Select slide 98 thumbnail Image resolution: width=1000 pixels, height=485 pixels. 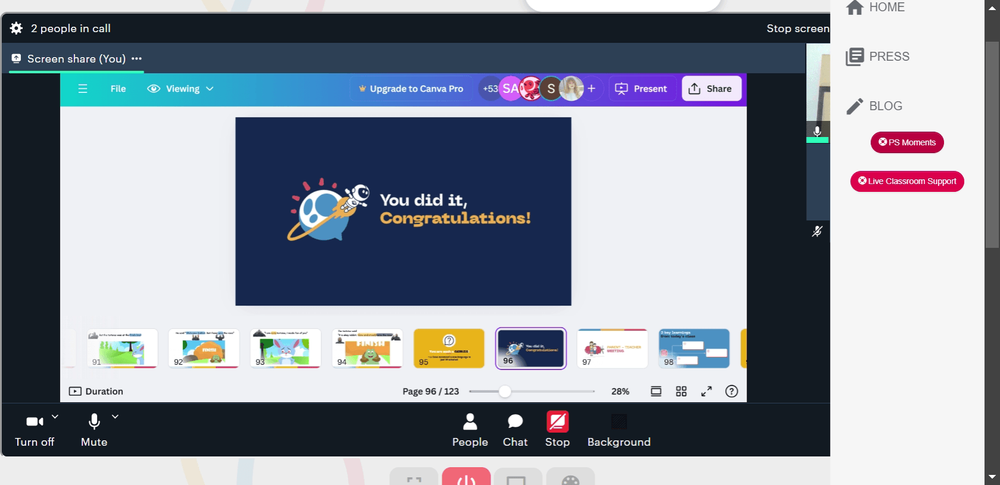click(694, 348)
